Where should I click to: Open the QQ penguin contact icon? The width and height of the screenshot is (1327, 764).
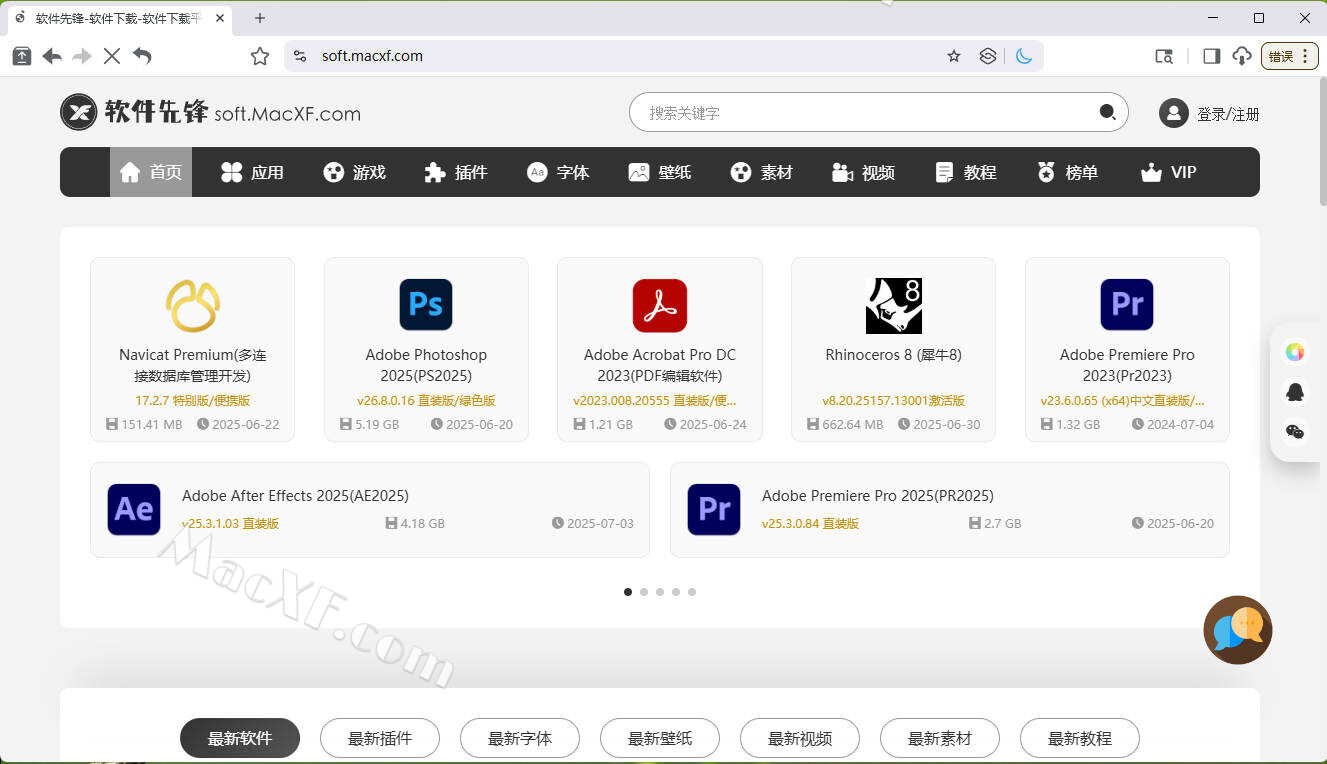pyautogui.click(x=1295, y=392)
